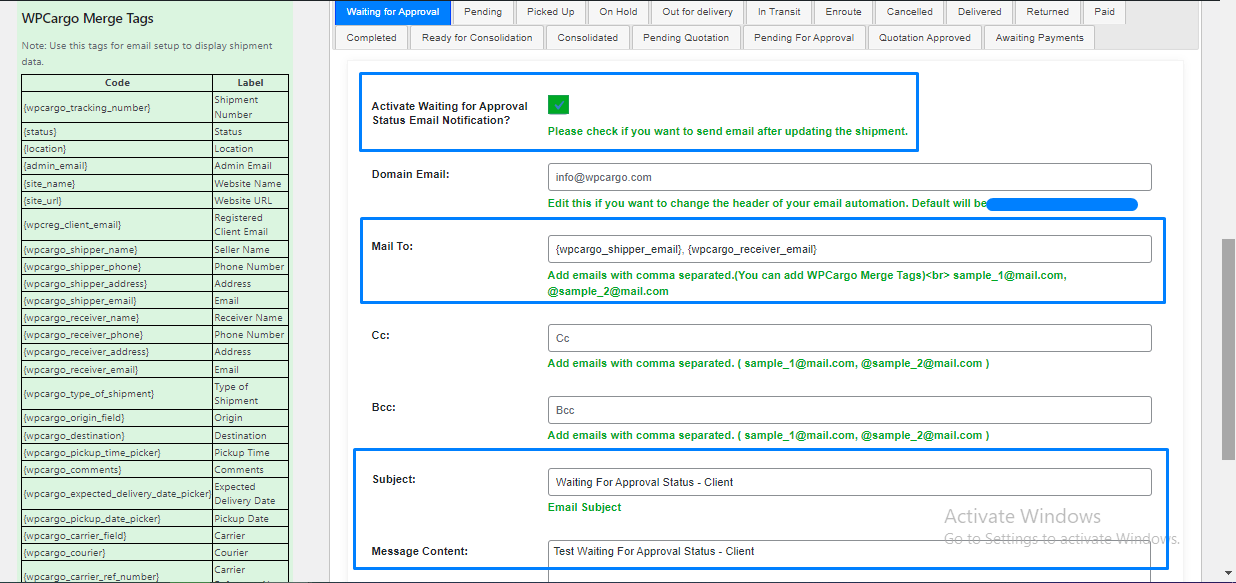Go to the Returned tab
This screenshot has height=583, width=1236.
(x=1047, y=12)
